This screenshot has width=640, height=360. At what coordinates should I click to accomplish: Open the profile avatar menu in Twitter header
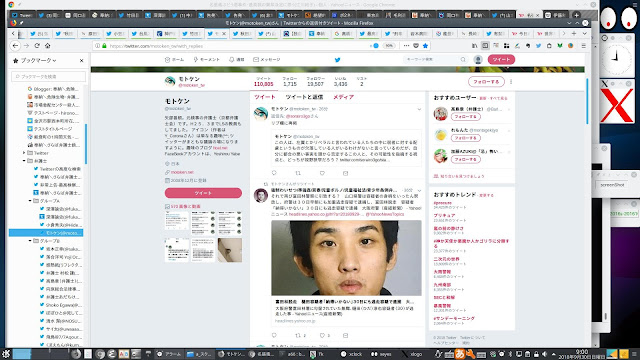478,60
